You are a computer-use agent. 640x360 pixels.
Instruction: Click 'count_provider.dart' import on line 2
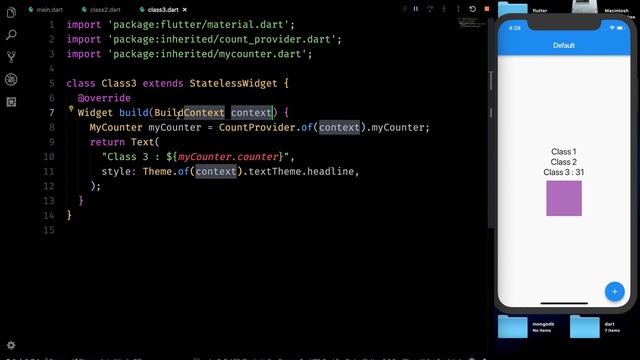pyautogui.click(x=275, y=40)
